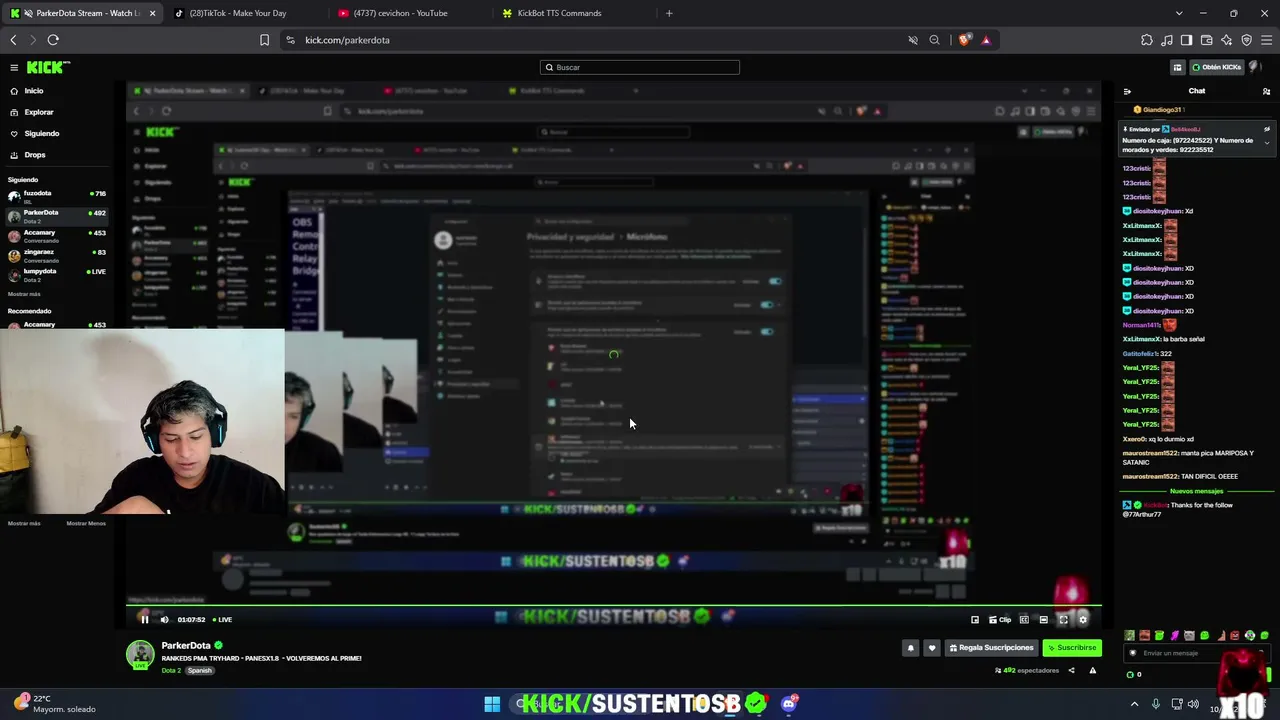Screen dimensions: 1280x720
Task: Open a new browser tab
Action: (x=669, y=13)
